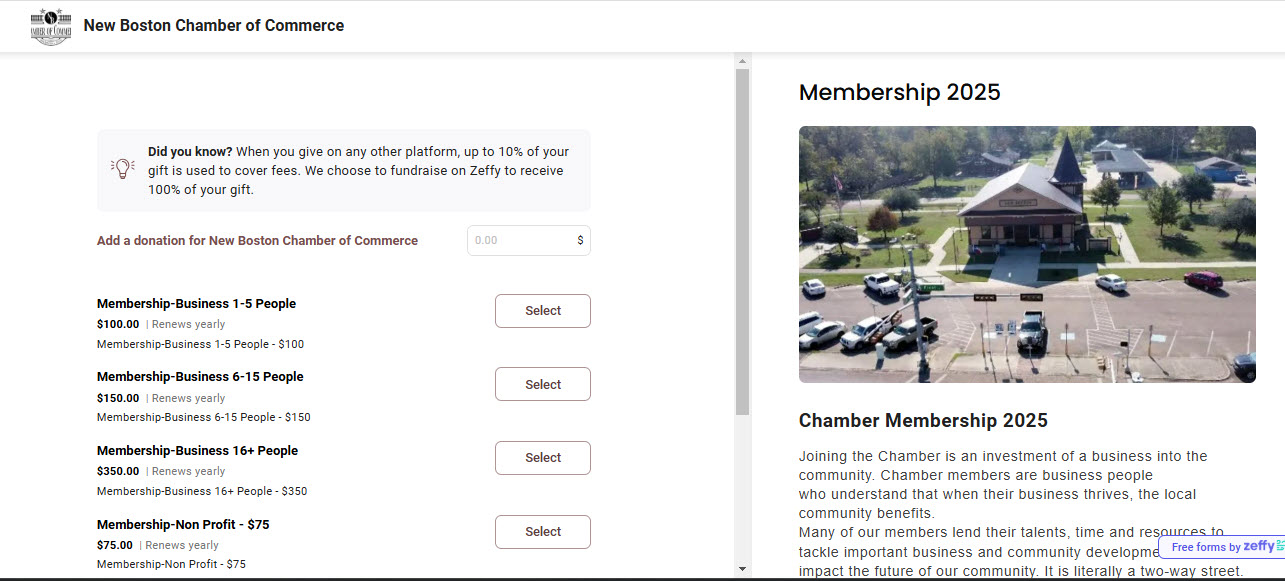1285x581 pixels.
Task: Click the lightbulb icon in the tip box
Action: (x=122, y=166)
